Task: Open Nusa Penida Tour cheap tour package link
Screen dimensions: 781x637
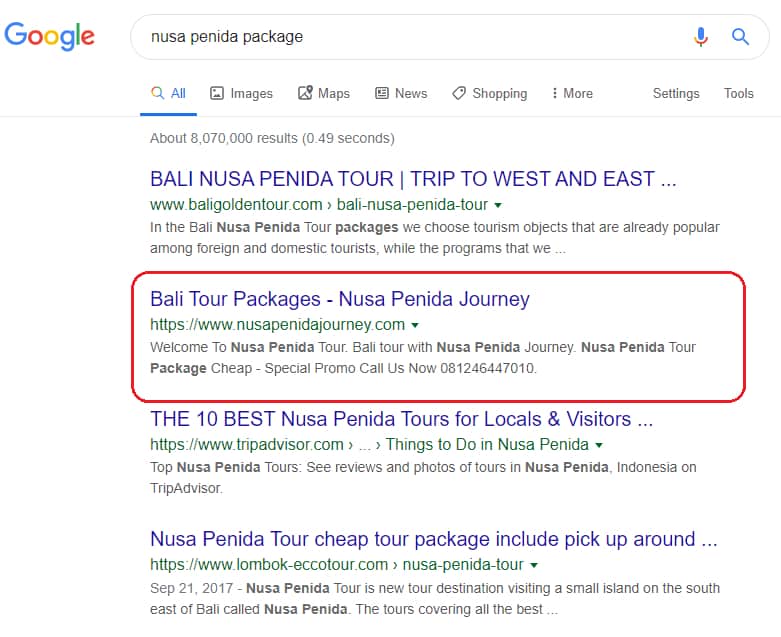Action: pyautogui.click(x=433, y=539)
